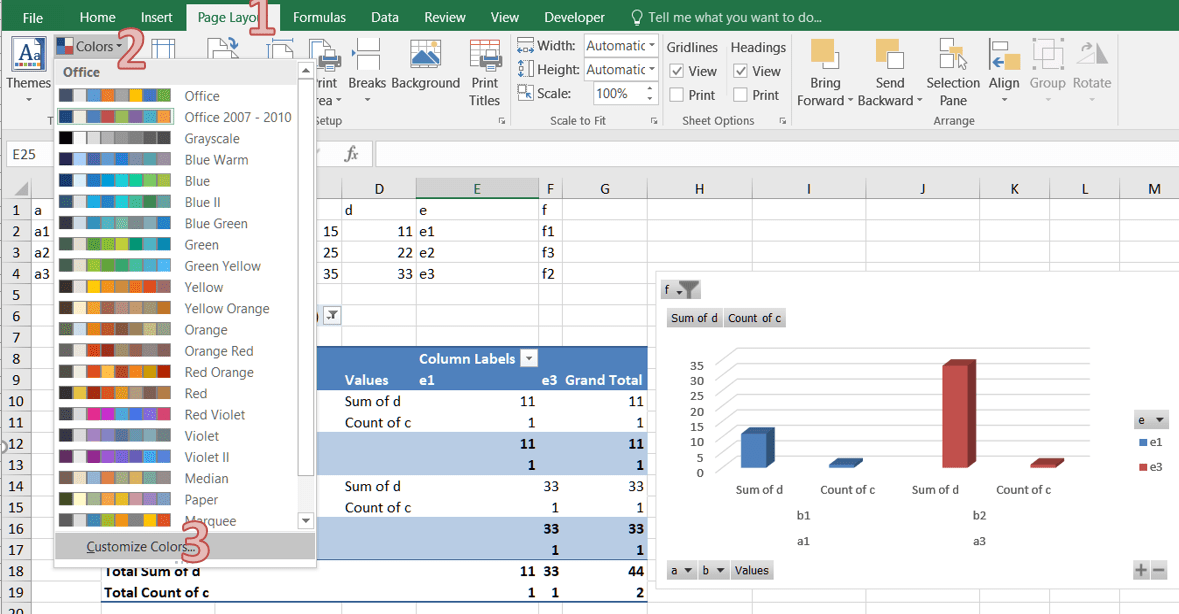Disable Headings View checkbox

pyautogui.click(x=741, y=70)
